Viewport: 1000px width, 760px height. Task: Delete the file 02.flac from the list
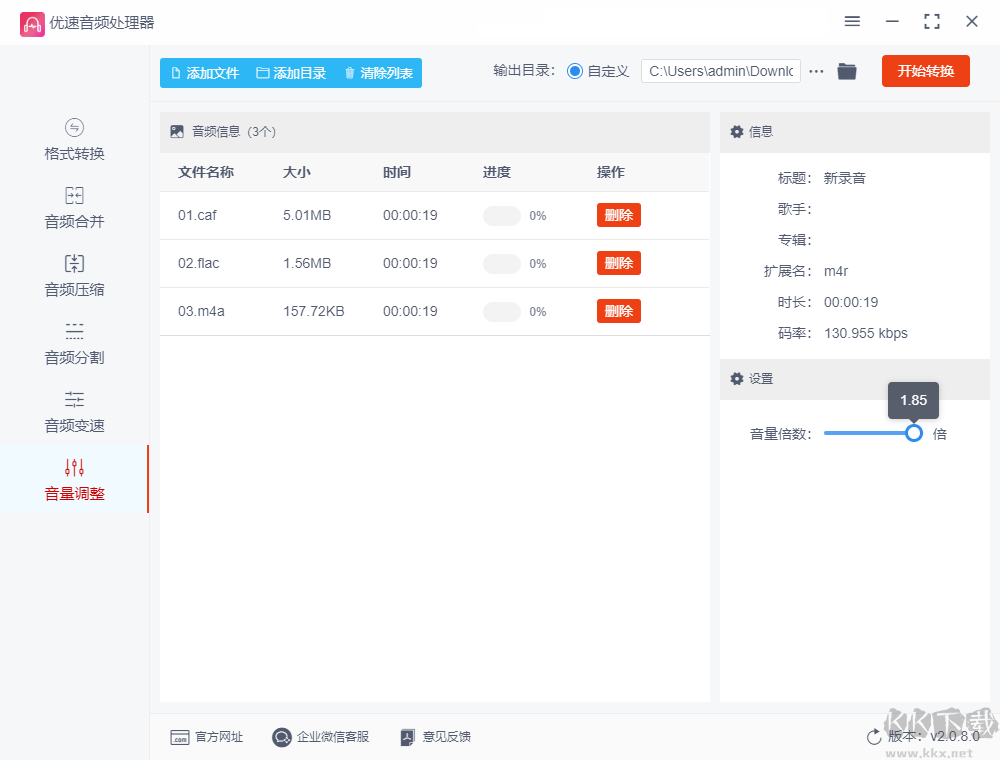pyautogui.click(x=618, y=263)
